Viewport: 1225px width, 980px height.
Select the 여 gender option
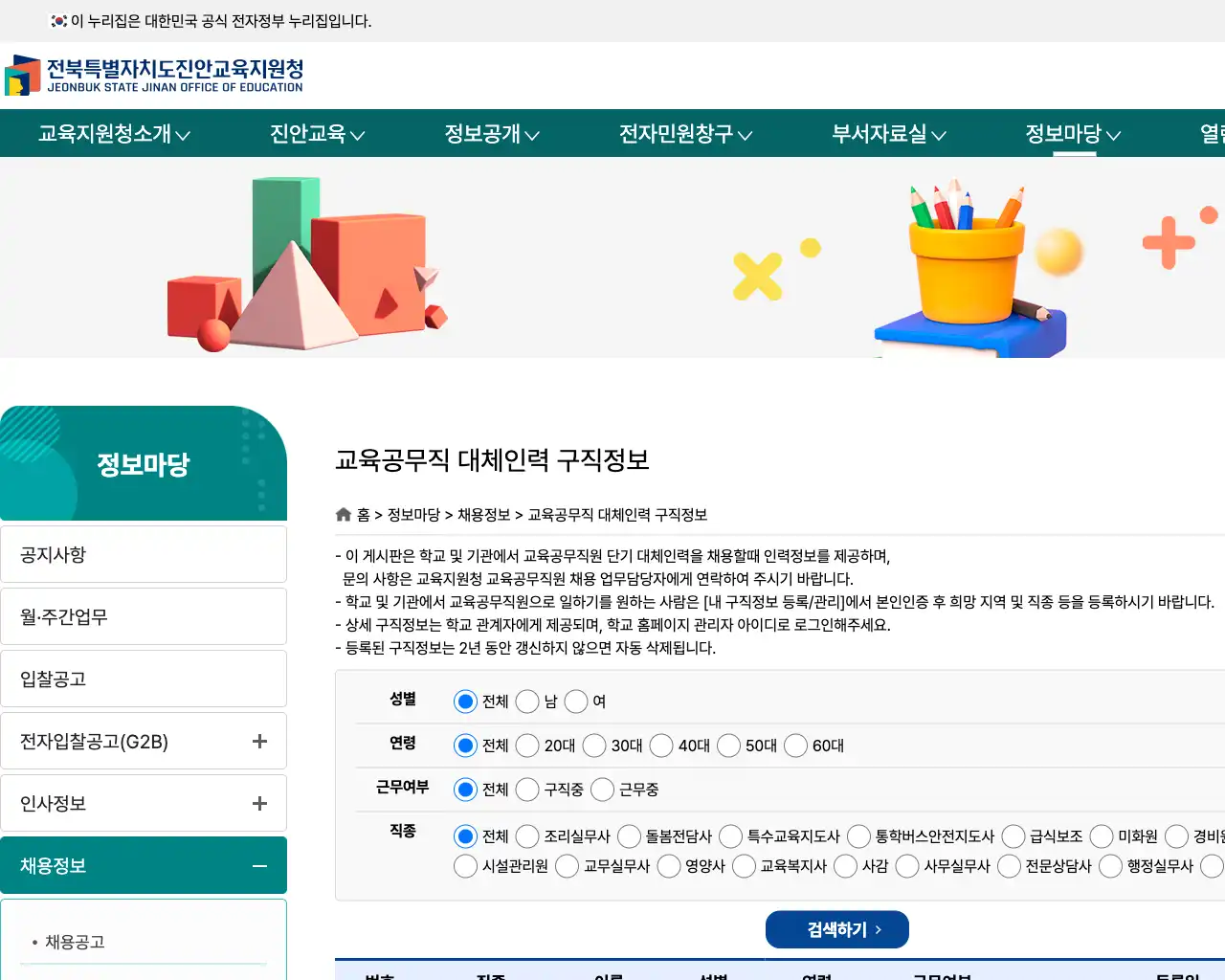[x=575, y=702]
